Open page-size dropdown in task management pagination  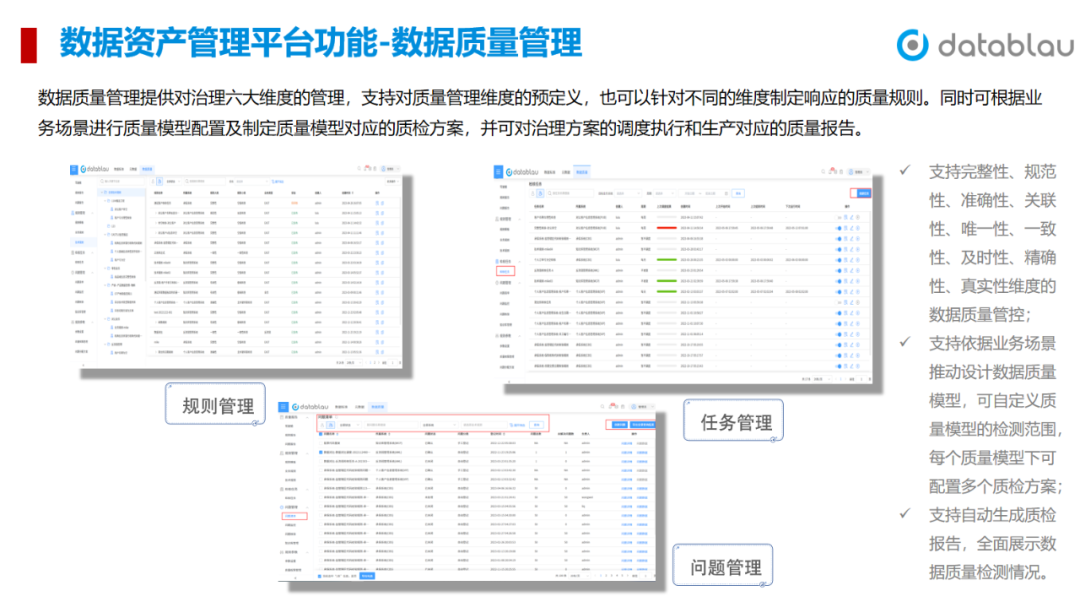[821, 379]
